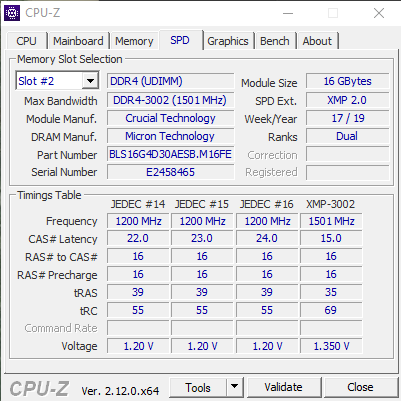
Task: Click the DDR4-3002 (1501 MHz) max bandwidth value
Action: click(x=170, y=100)
